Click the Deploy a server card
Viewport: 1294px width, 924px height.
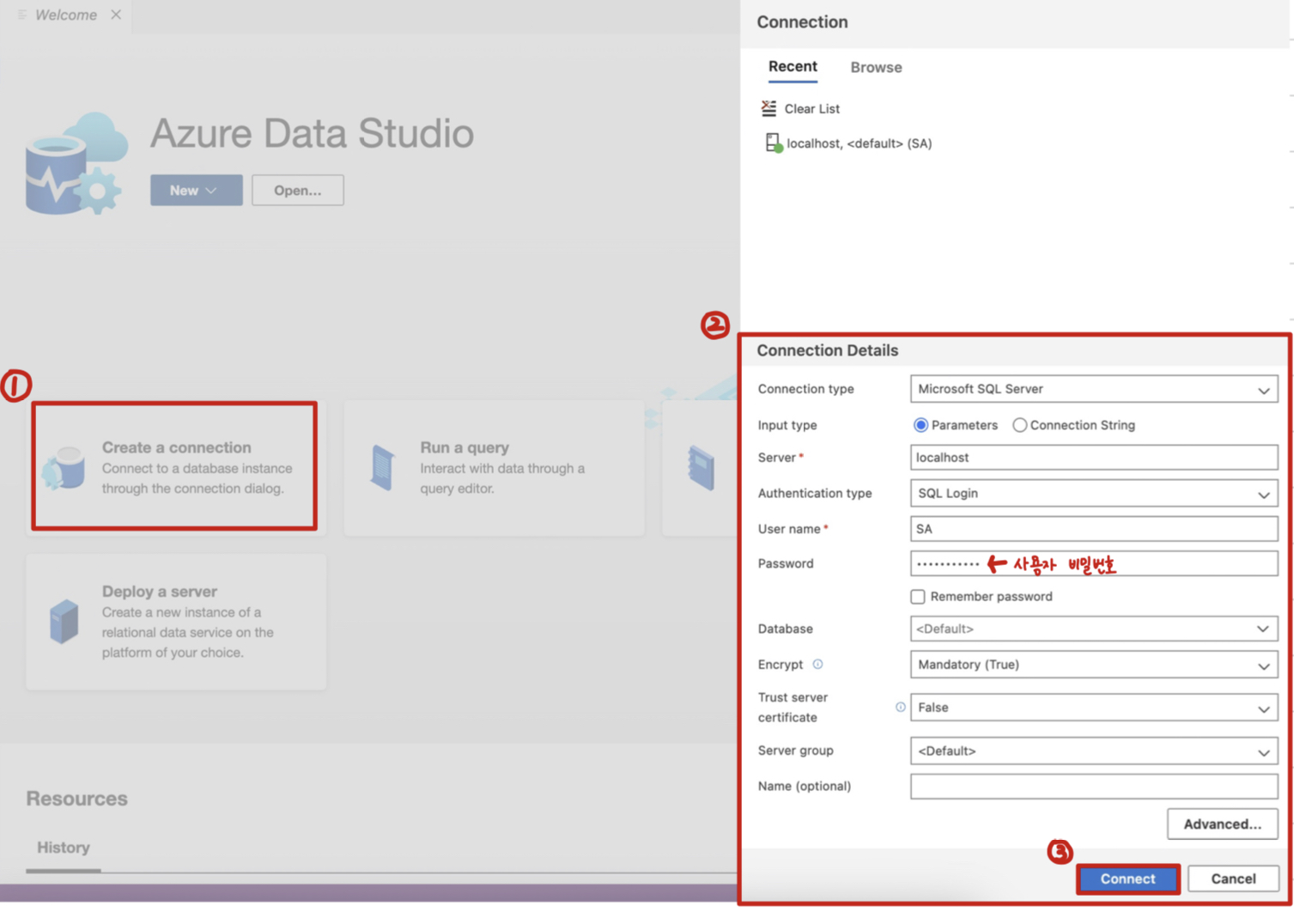tap(176, 622)
